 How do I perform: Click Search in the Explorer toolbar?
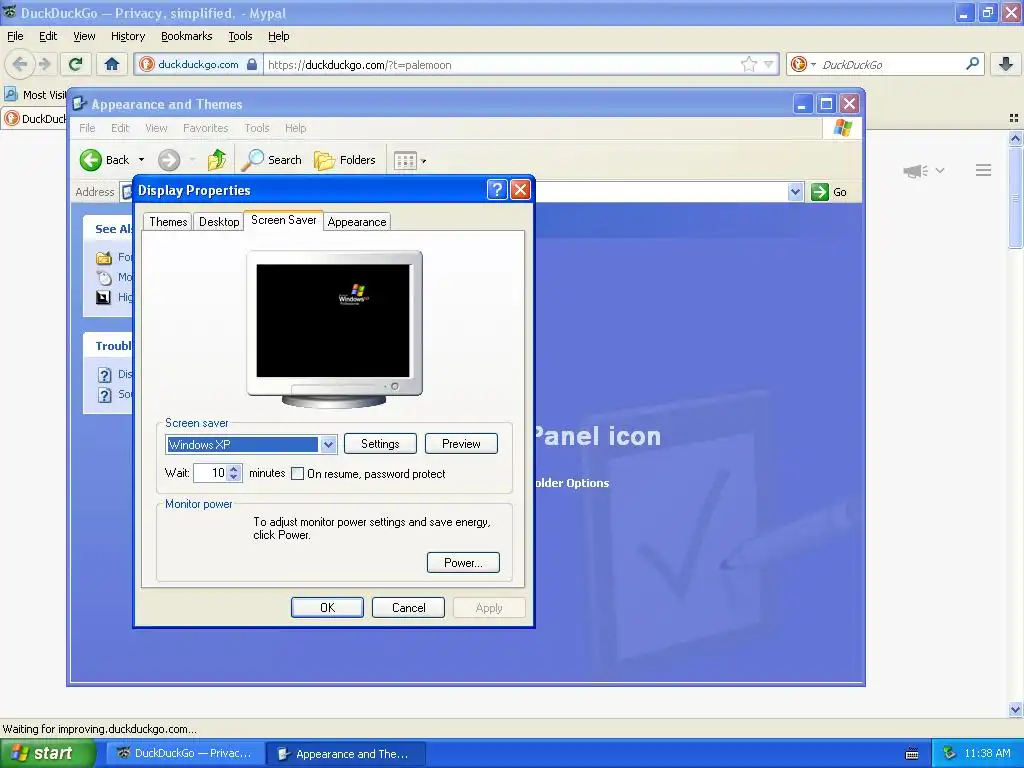(x=272, y=160)
